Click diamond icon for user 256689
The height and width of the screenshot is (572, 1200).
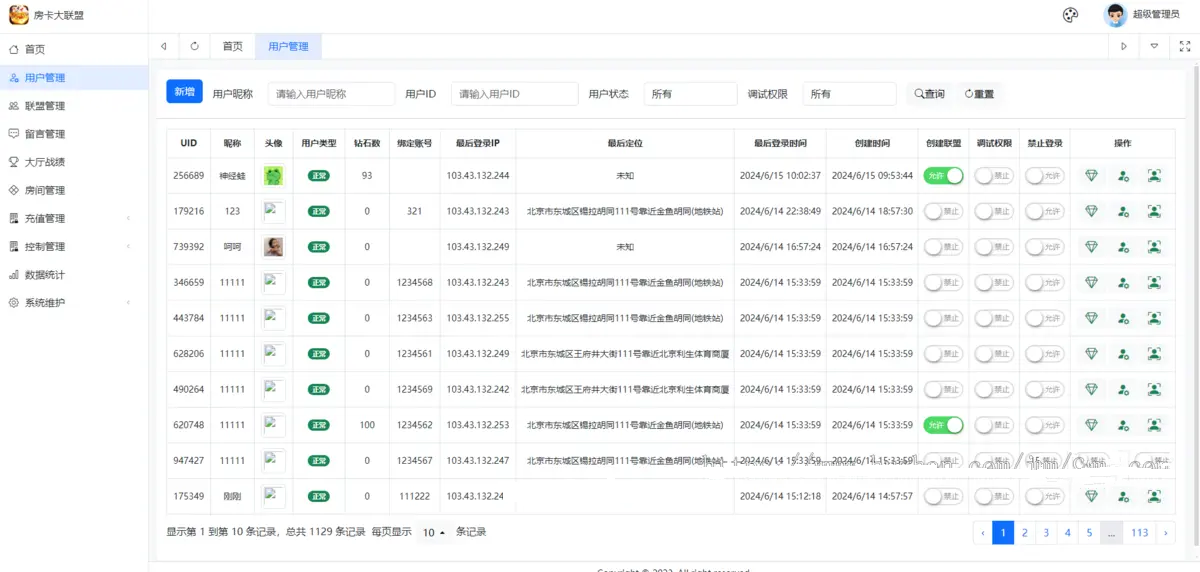[x=1091, y=176]
